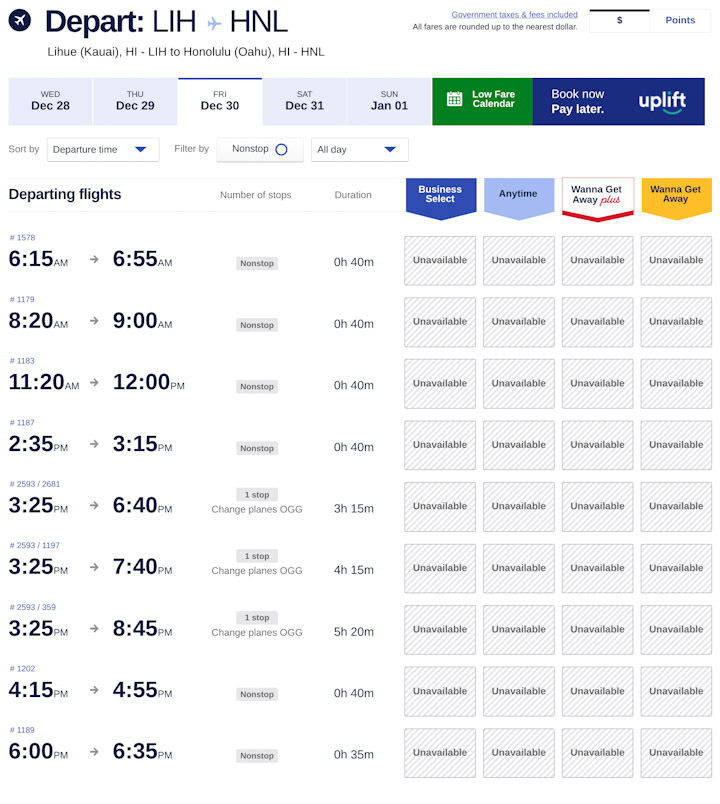Click Wanna Get Away plus cell for 11:20AM flight
This screenshot has width=720, height=804.
(597, 384)
